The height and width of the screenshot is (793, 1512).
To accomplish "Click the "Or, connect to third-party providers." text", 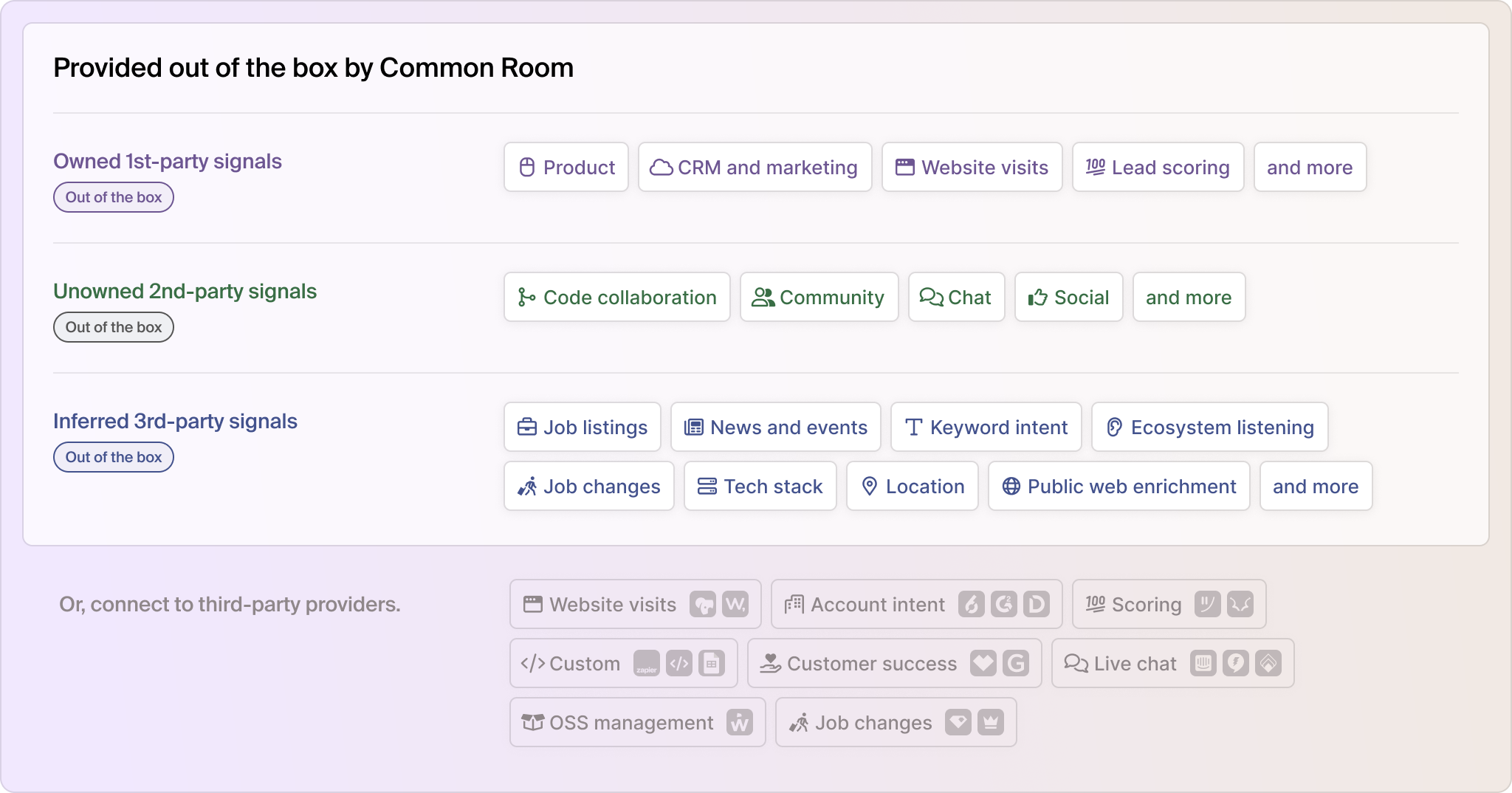I will 230,605.
